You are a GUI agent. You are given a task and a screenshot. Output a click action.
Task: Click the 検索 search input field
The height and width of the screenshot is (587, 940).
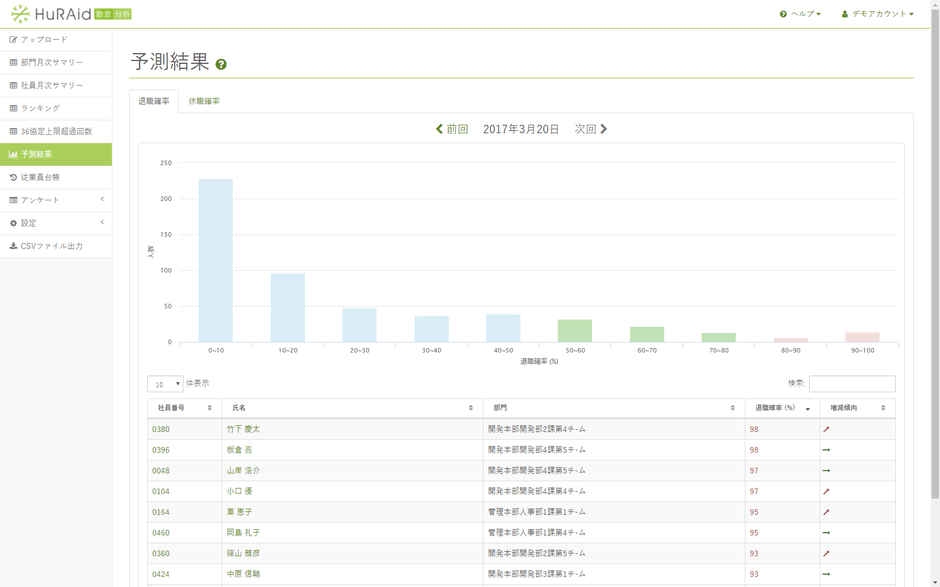pos(851,384)
